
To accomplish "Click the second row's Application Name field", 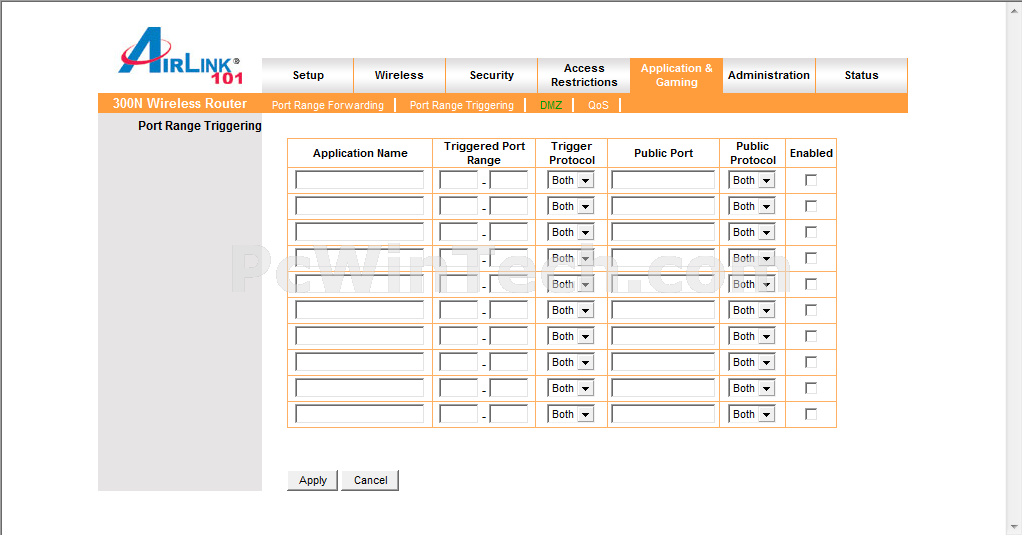I will coord(360,206).
